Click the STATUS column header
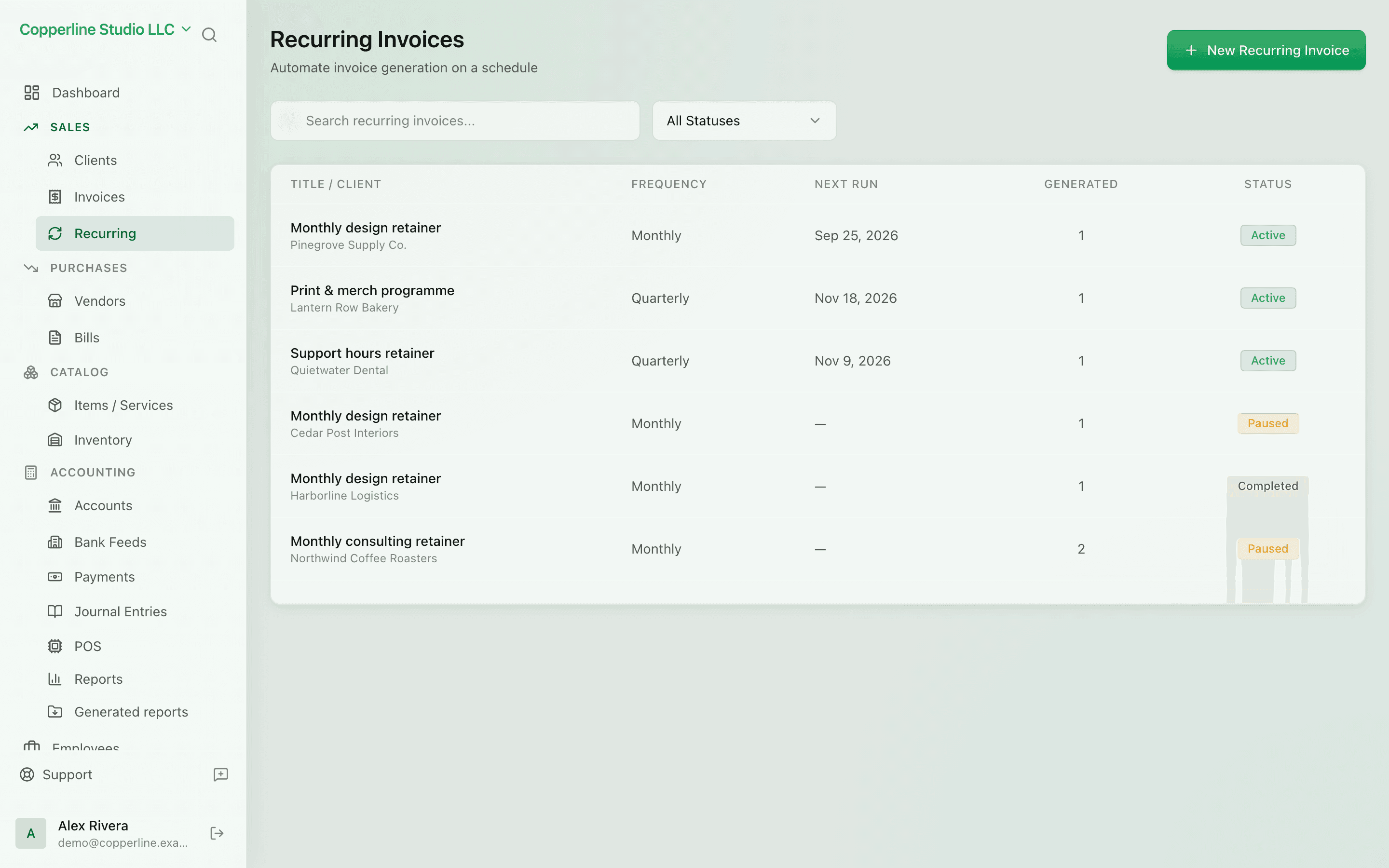Viewport: 1389px width, 868px height. click(1268, 184)
